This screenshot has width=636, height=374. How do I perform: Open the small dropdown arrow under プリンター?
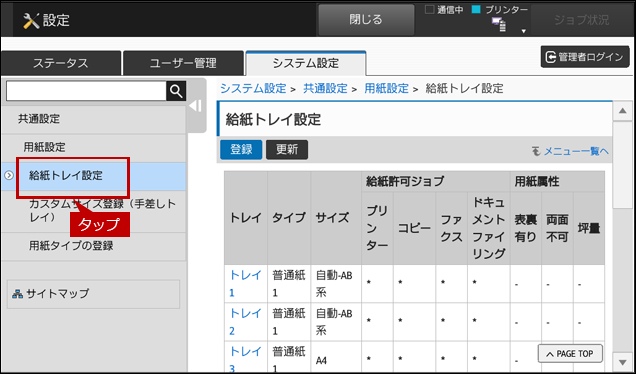pyautogui.click(x=524, y=31)
